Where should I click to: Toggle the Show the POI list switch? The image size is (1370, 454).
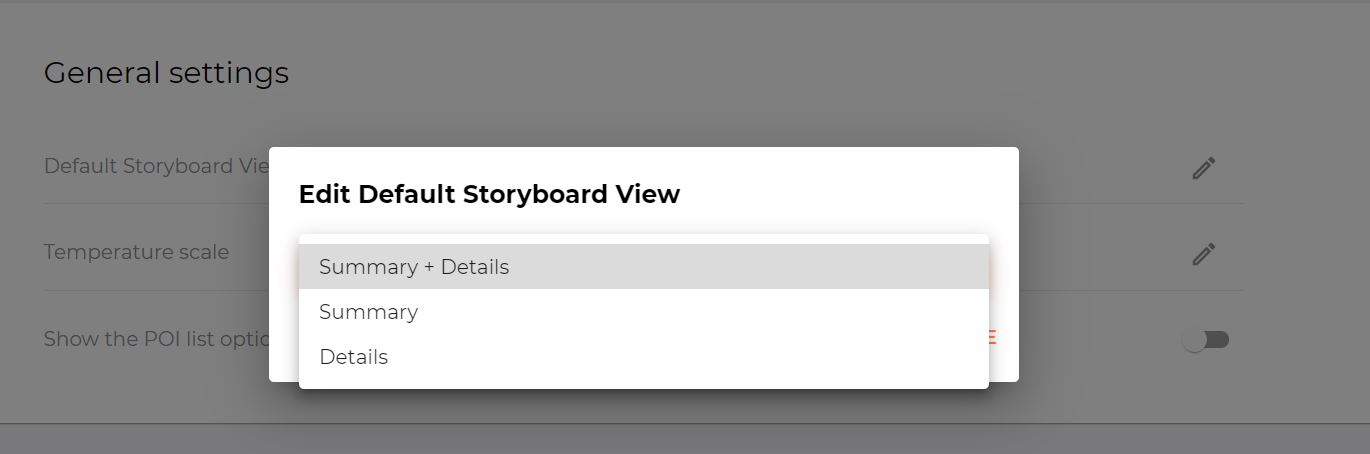tap(1205, 340)
